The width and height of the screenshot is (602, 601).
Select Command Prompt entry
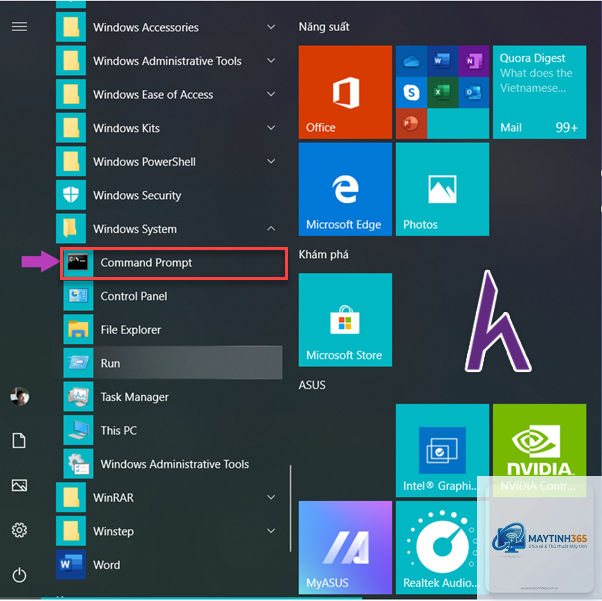[x=174, y=263]
